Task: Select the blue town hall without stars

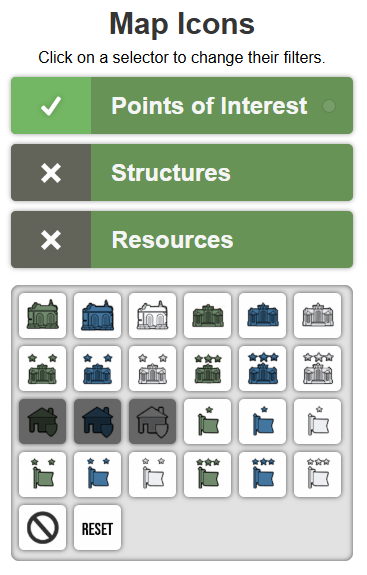Action: tap(263, 315)
